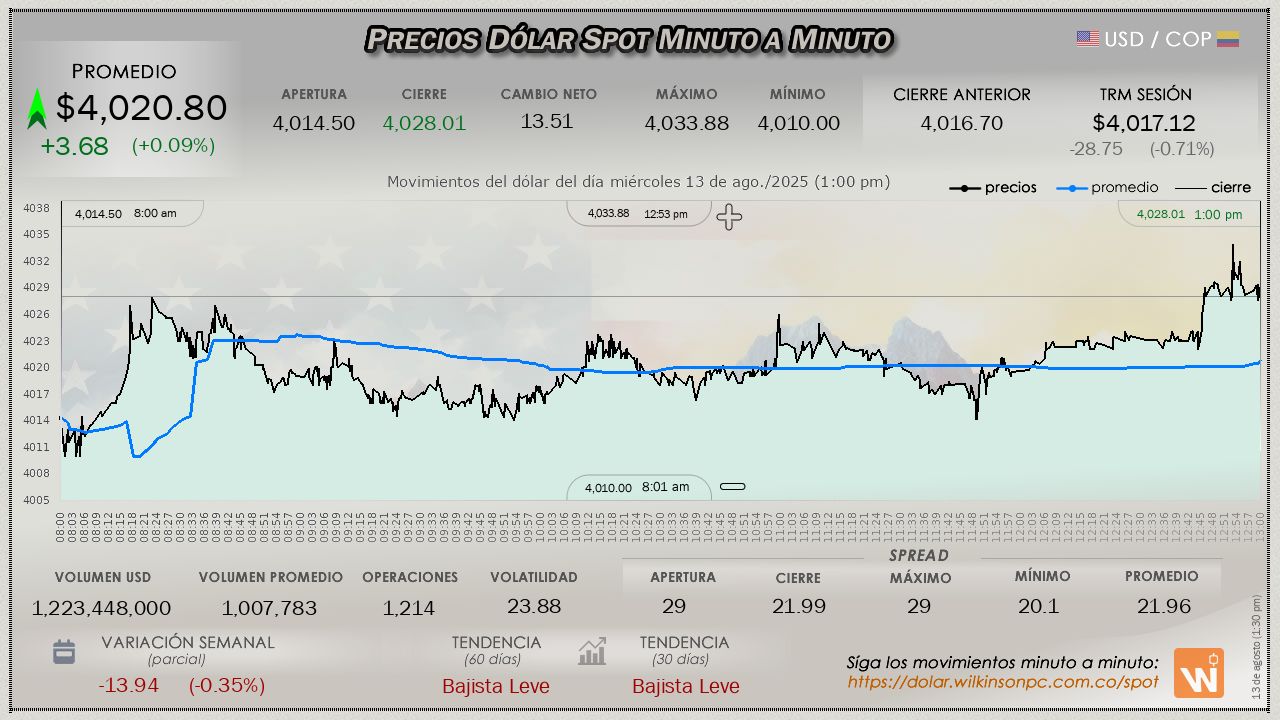Click the United States flag icon

[1087, 39]
